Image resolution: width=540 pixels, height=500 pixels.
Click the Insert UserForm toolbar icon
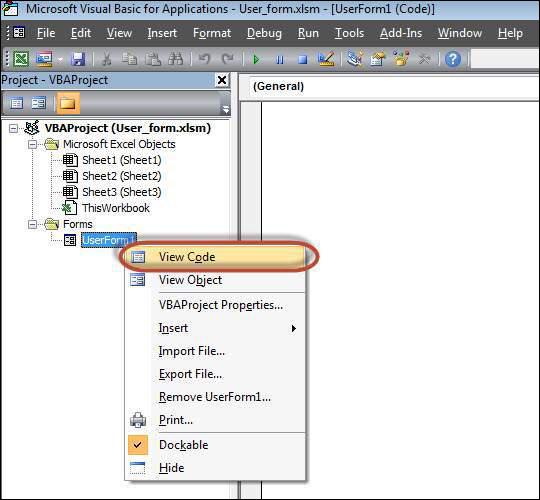coord(44,59)
